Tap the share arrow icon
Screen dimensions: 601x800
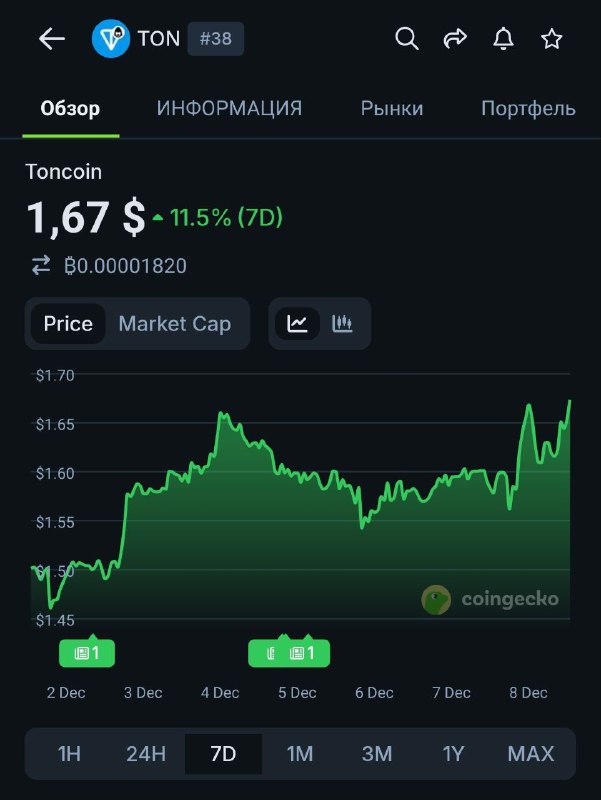coord(455,39)
